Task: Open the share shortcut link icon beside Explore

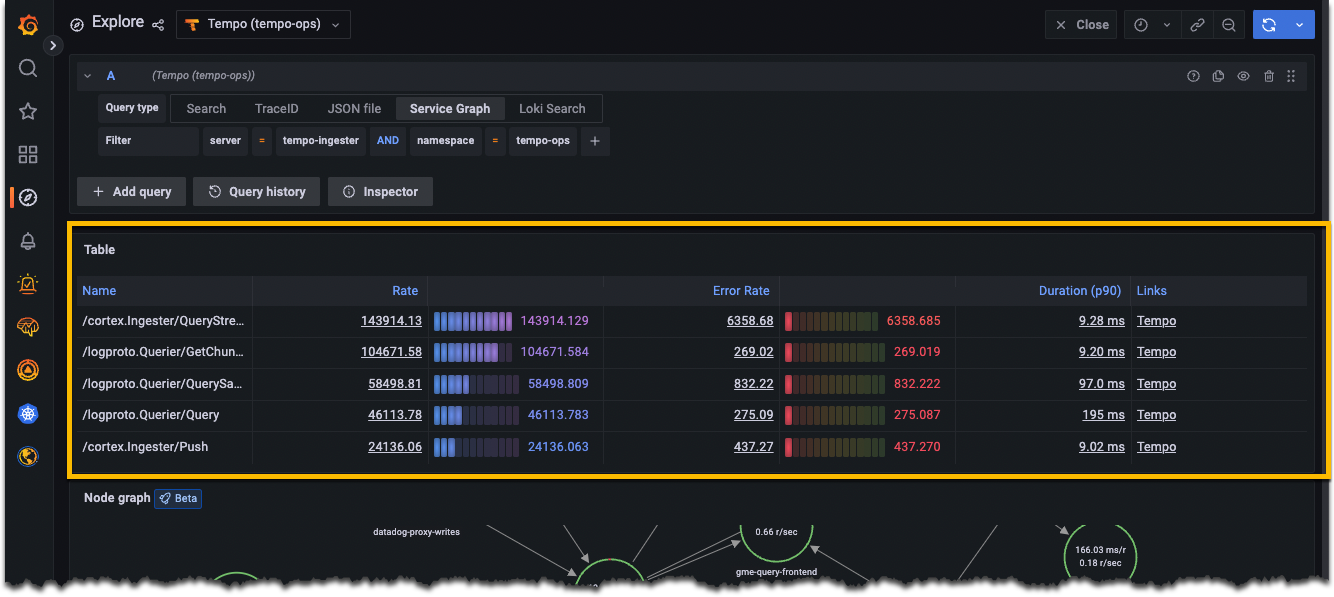Action: click(x=157, y=24)
